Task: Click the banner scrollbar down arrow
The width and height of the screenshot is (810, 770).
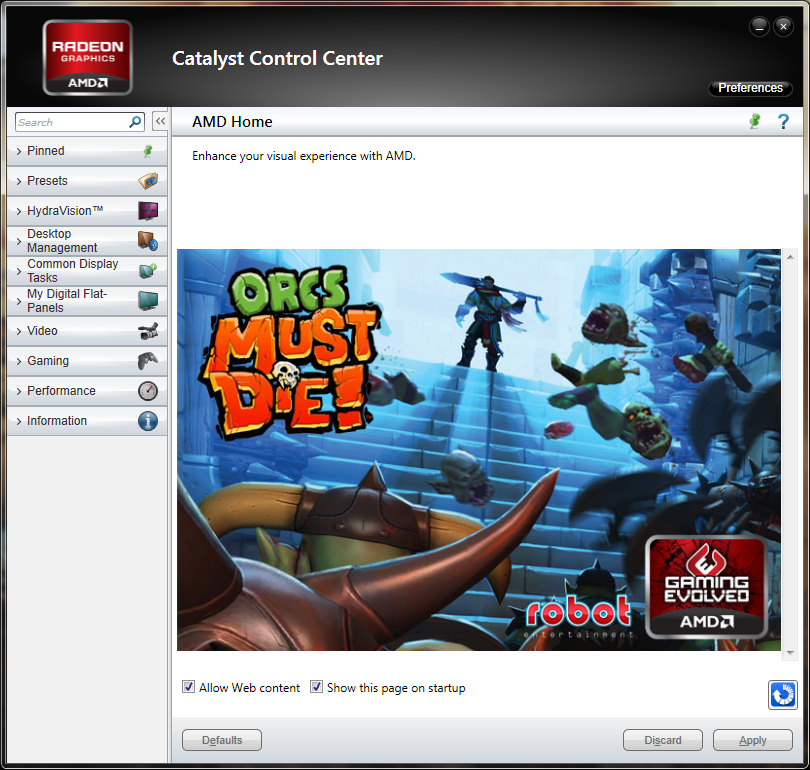Action: (x=790, y=653)
